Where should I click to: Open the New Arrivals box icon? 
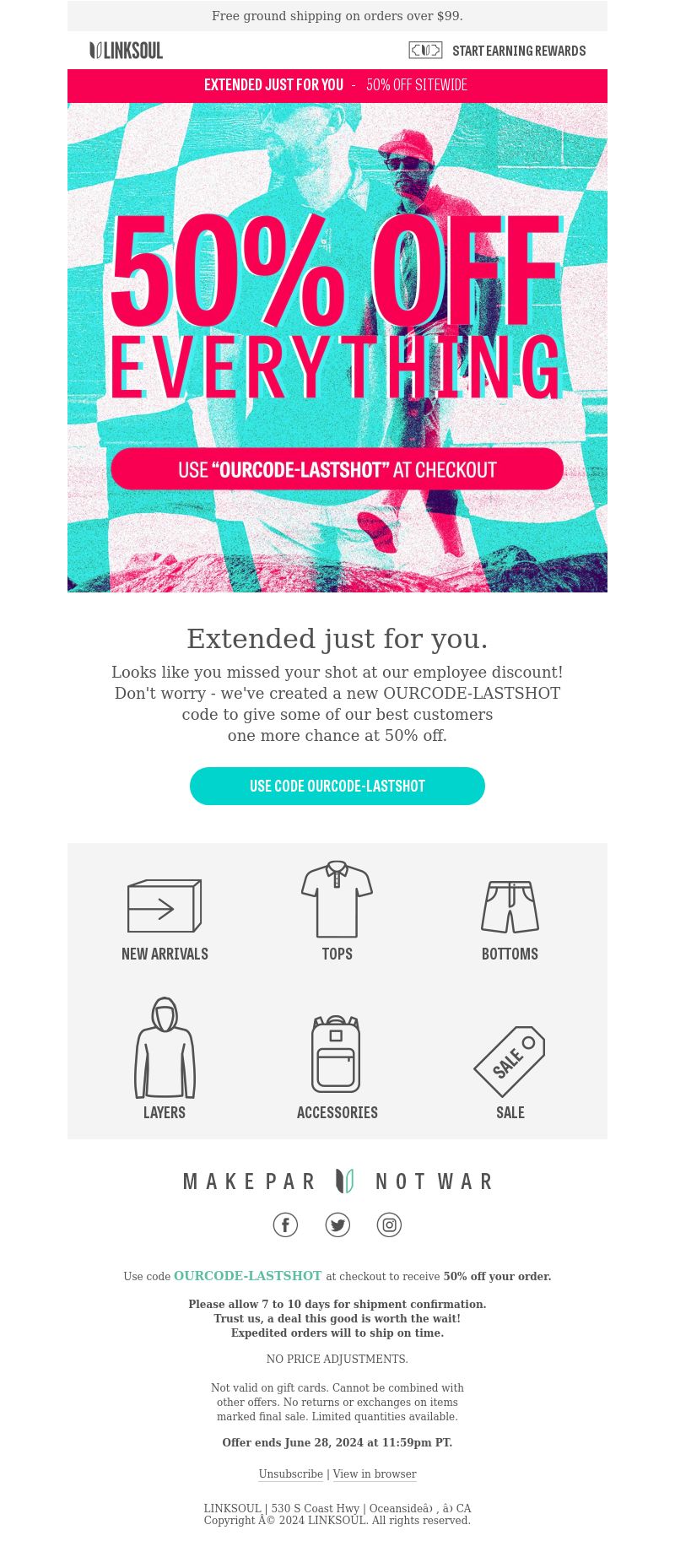(x=165, y=906)
